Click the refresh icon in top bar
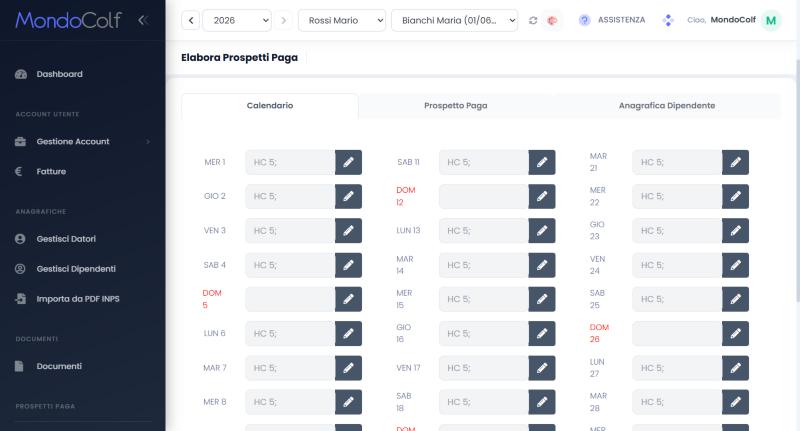 533,20
